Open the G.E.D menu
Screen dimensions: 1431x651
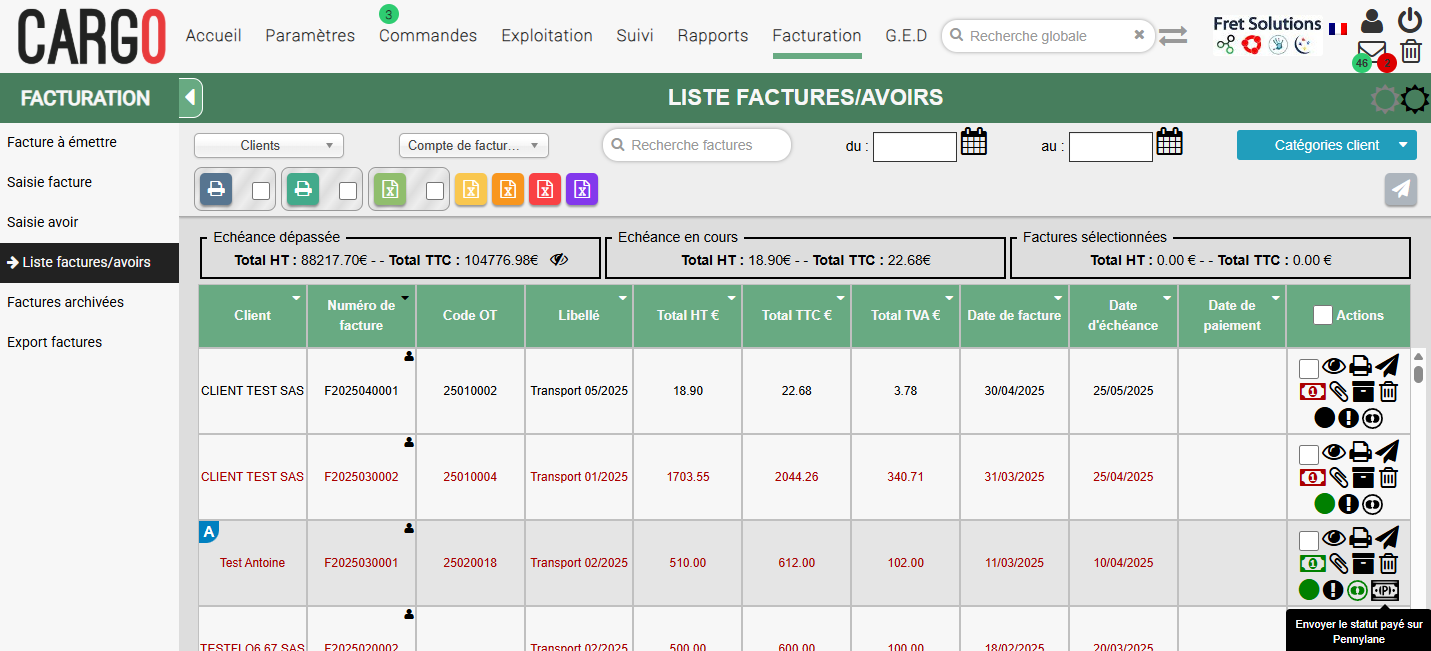pyautogui.click(x=906, y=35)
